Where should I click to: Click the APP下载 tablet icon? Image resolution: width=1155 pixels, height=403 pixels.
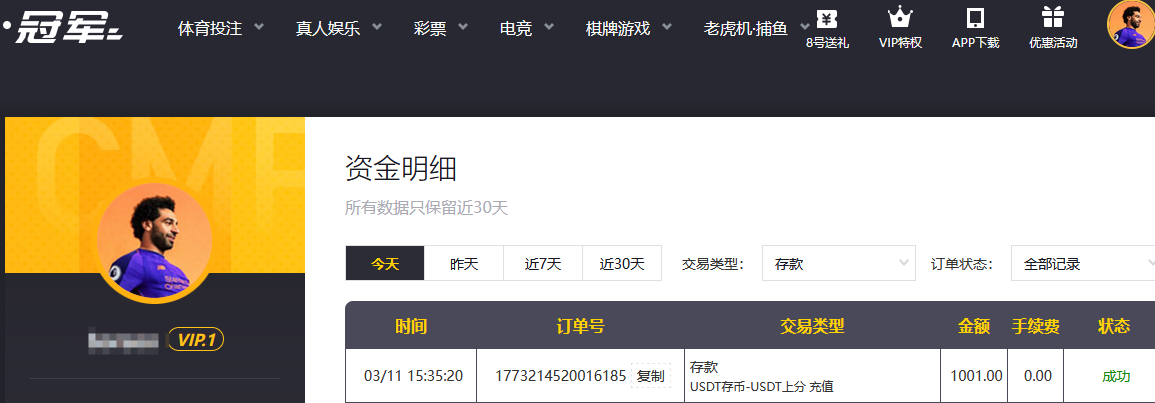coord(975,19)
